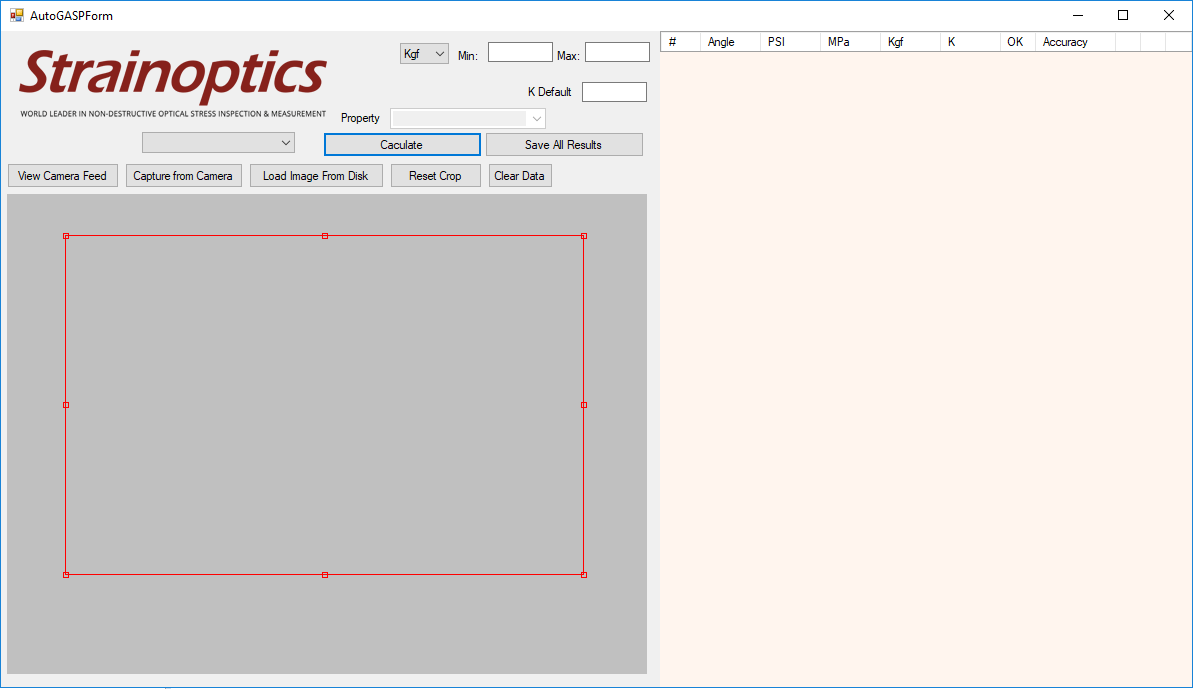This screenshot has height=689, width=1193.
Task: Click the Clear Data button
Action: point(519,176)
